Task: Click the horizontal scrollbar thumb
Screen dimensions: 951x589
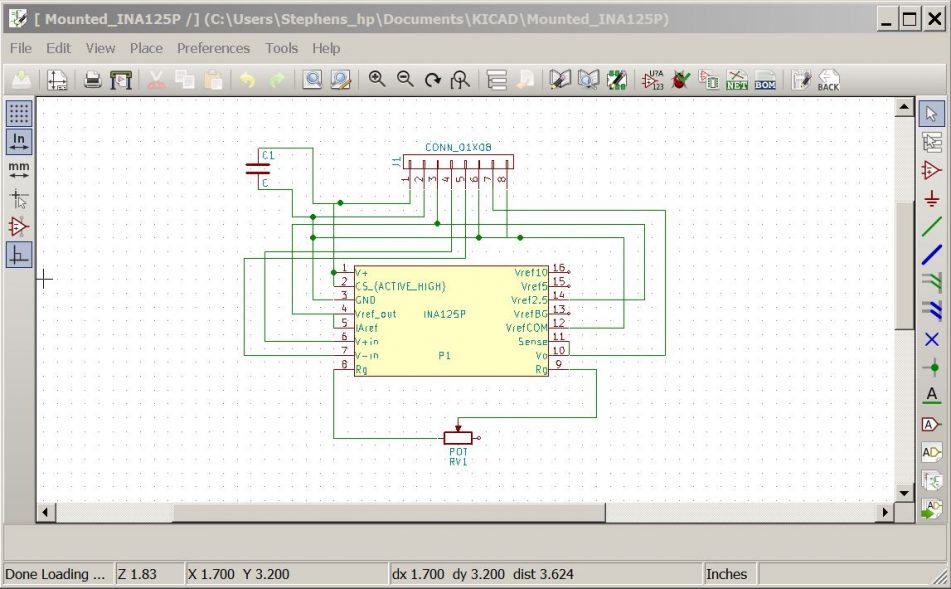Action: (x=389, y=512)
